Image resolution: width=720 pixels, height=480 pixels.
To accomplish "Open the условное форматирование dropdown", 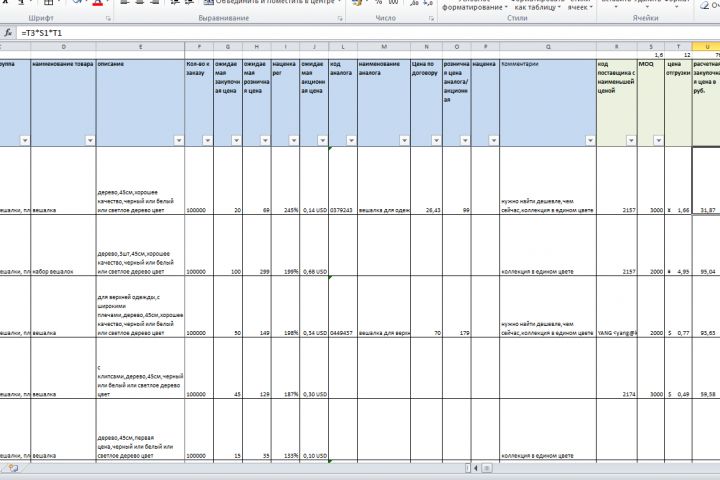I will (474, 6).
